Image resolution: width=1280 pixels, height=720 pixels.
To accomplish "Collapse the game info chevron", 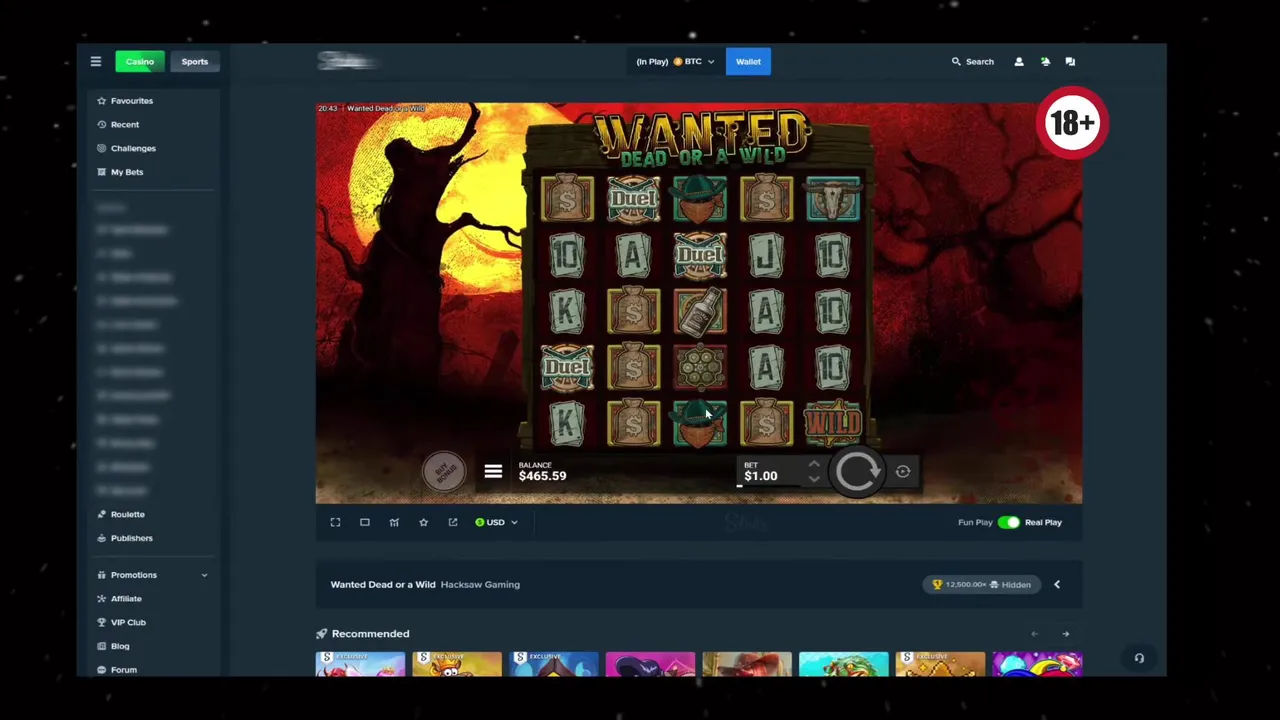I will point(1057,584).
